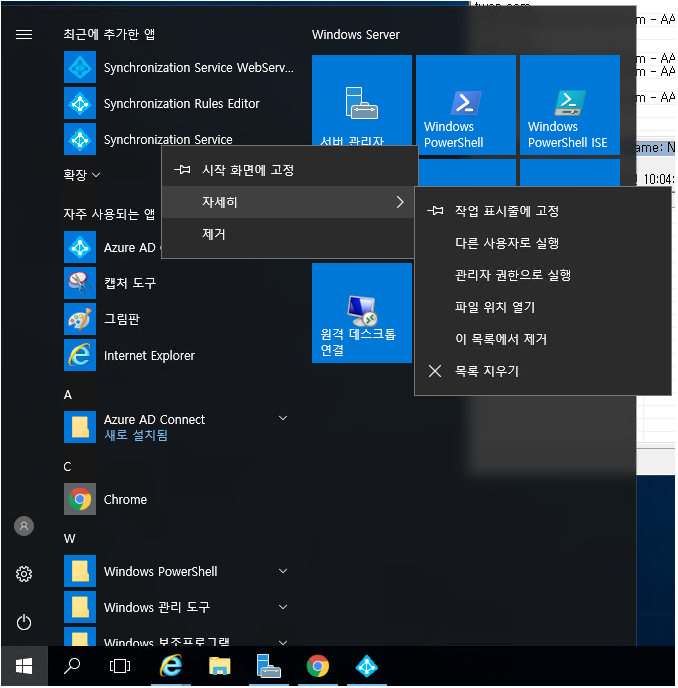Click the 자주 사용되는 앱 heading
Viewport: 678px width, 688px height.
click(x=109, y=214)
